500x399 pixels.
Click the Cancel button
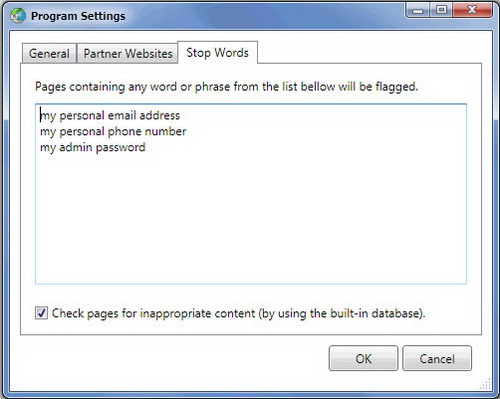point(437,358)
